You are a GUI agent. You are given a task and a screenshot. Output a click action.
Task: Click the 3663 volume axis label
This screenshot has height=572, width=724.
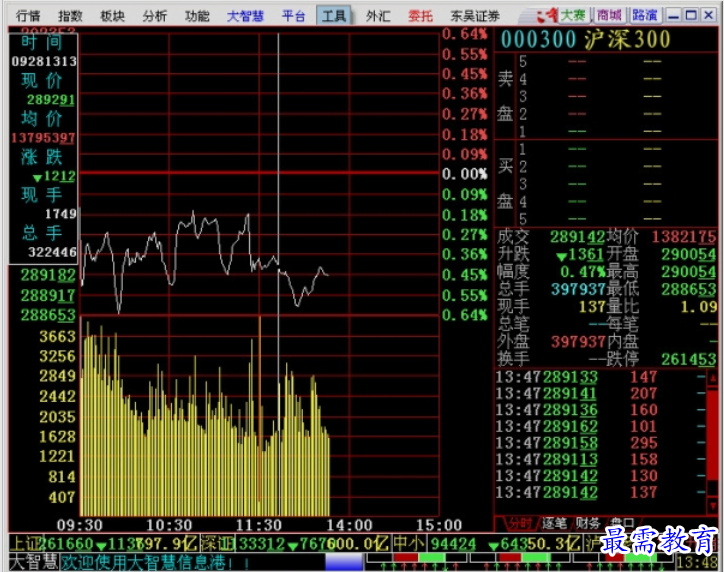click(57, 336)
